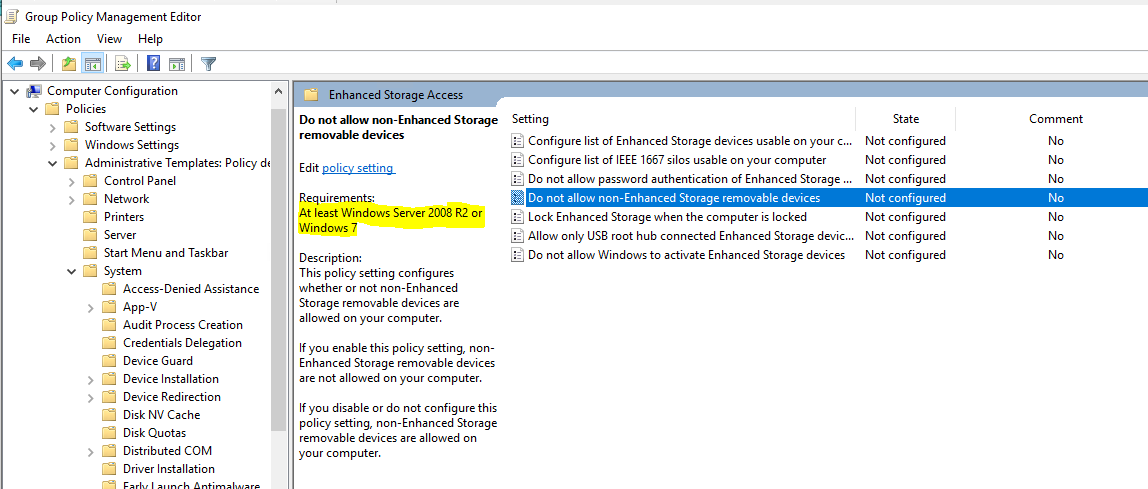Sort by the Comment column header
This screenshot has height=489, width=1148.
click(x=1055, y=119)
